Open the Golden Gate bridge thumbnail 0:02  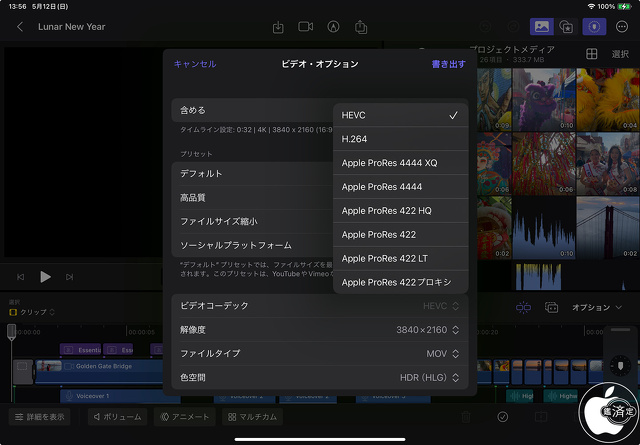608,227
